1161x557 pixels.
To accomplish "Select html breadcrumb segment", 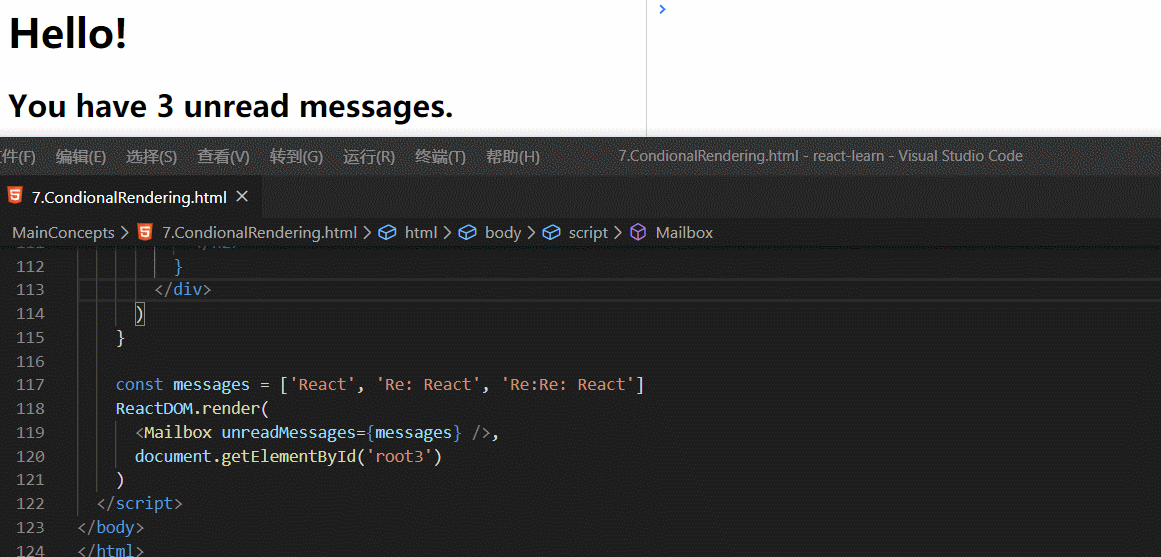I will [421, 233].
